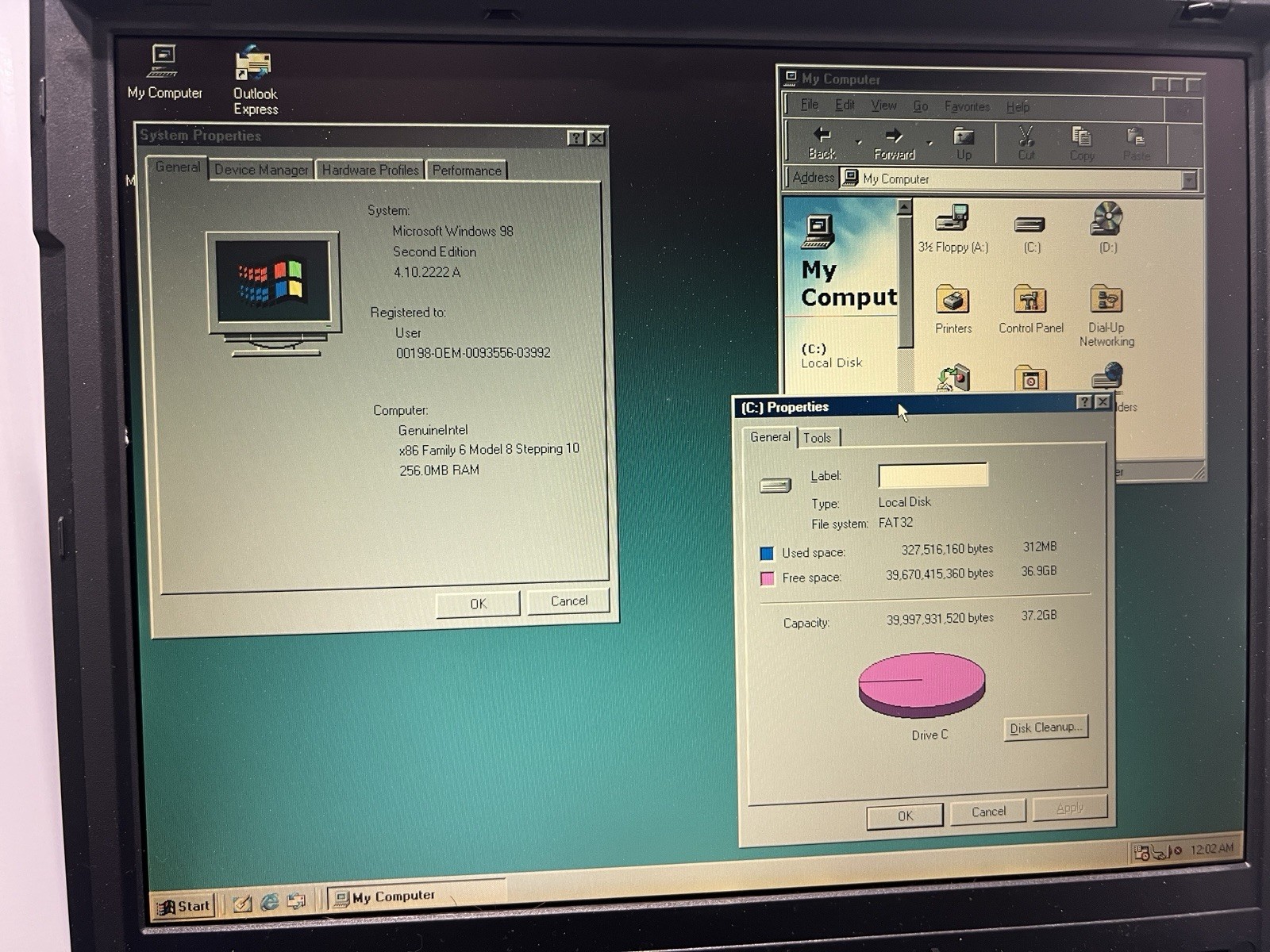
Task: Close the System Properties dialog
Action: point(597,138)
